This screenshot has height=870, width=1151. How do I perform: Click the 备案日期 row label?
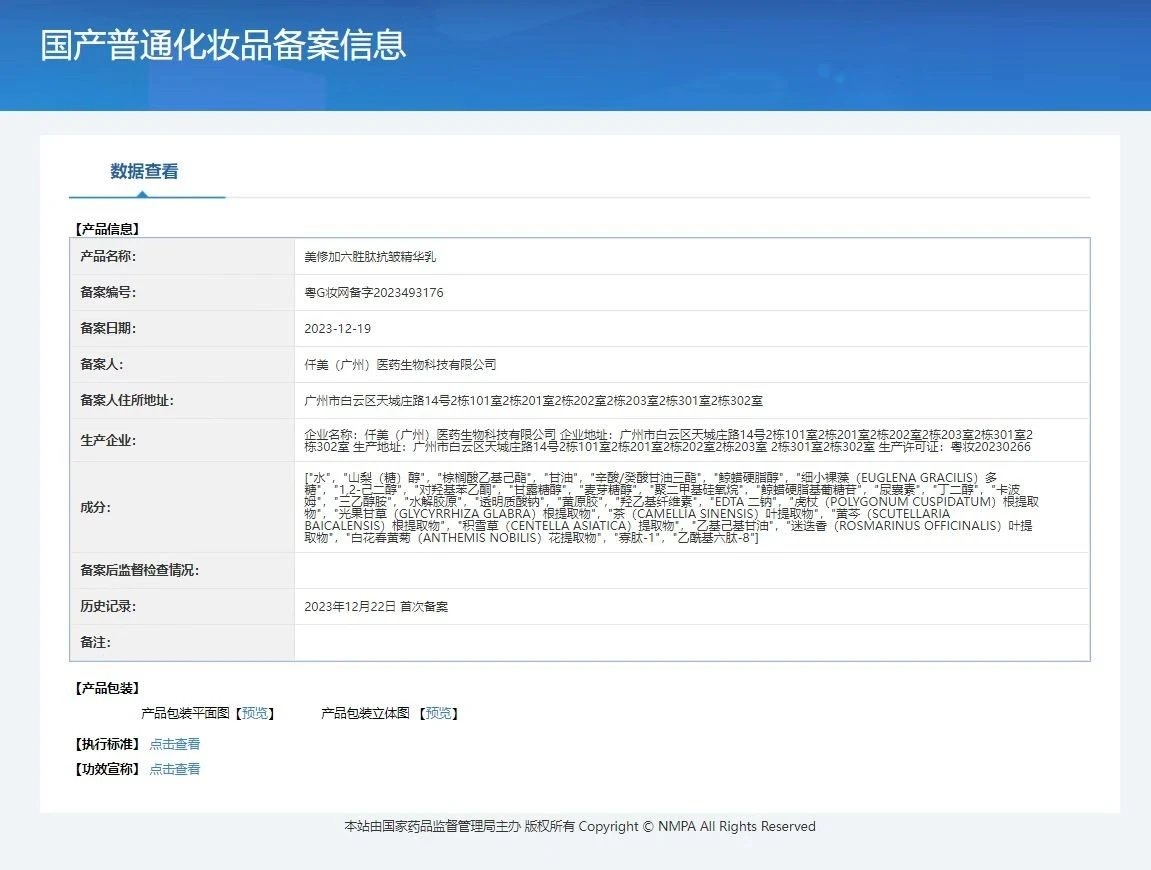click(108, 328)
